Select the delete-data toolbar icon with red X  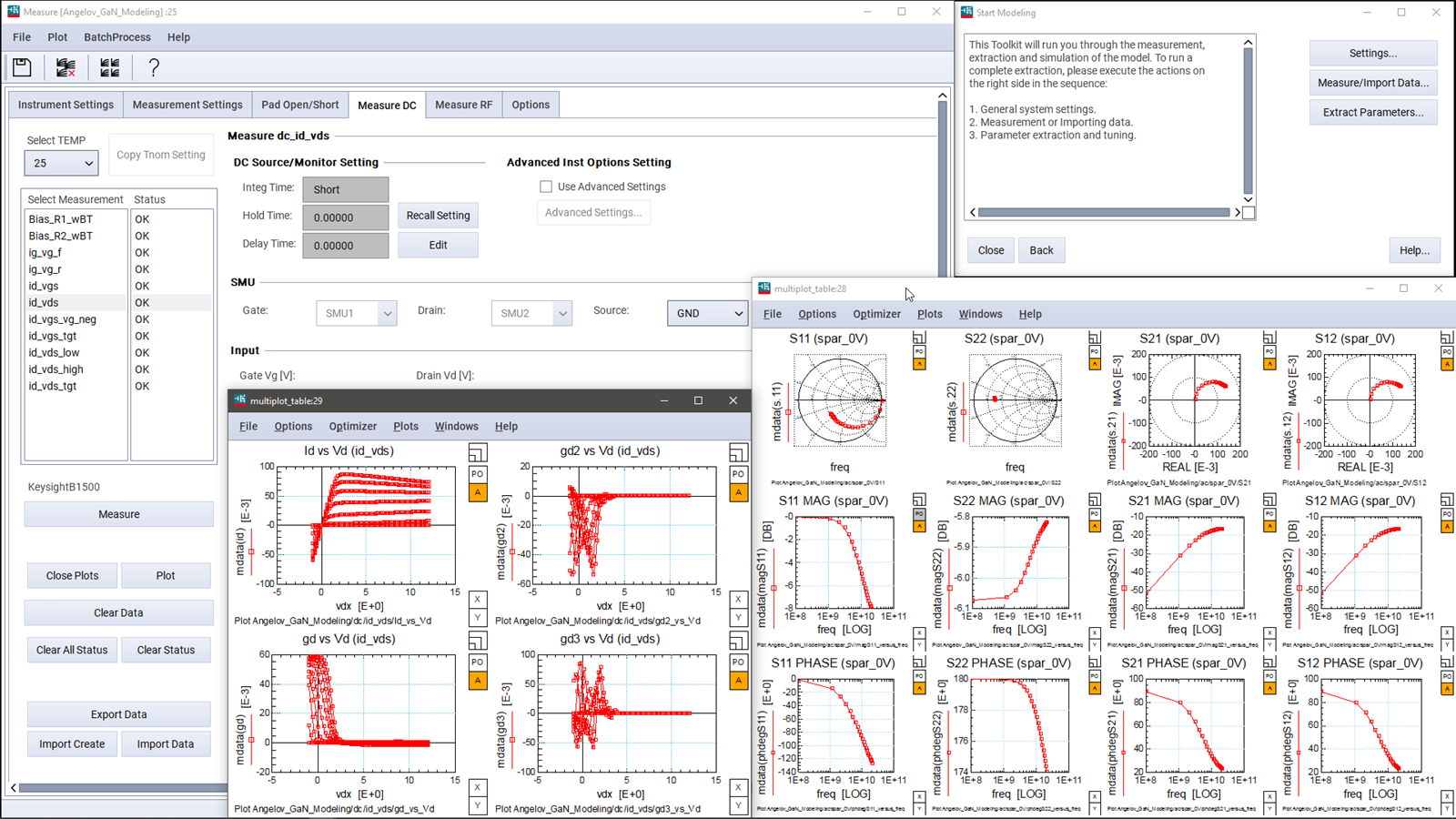[65, 66]
